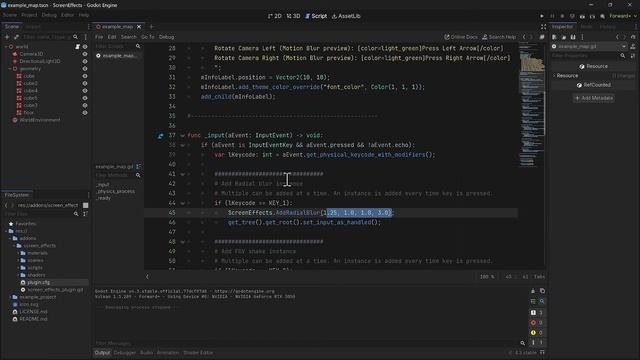Open the top Debug menu
Image resolution: width=640 pixels, height=360 pixels.
pyautogui.click(x=49, y=15)
